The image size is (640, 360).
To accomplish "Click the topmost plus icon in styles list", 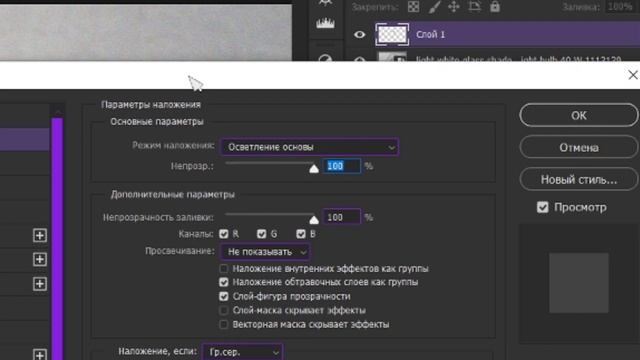I will (40, 235).
